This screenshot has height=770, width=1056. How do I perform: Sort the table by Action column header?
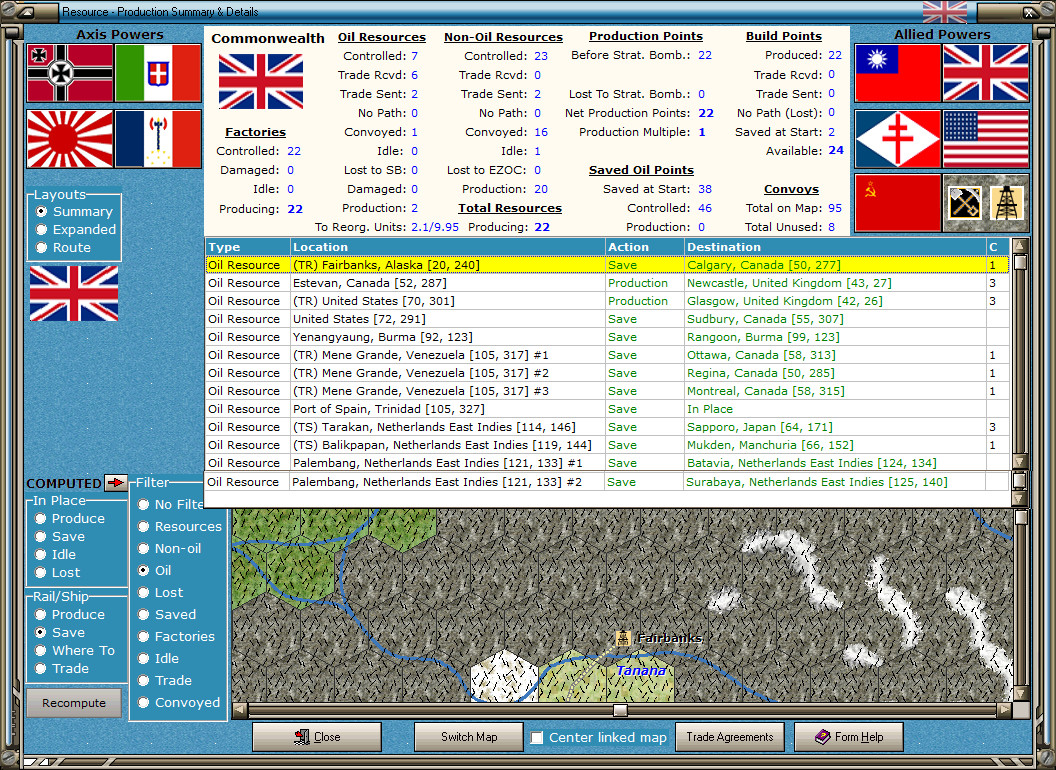(645, 247)
